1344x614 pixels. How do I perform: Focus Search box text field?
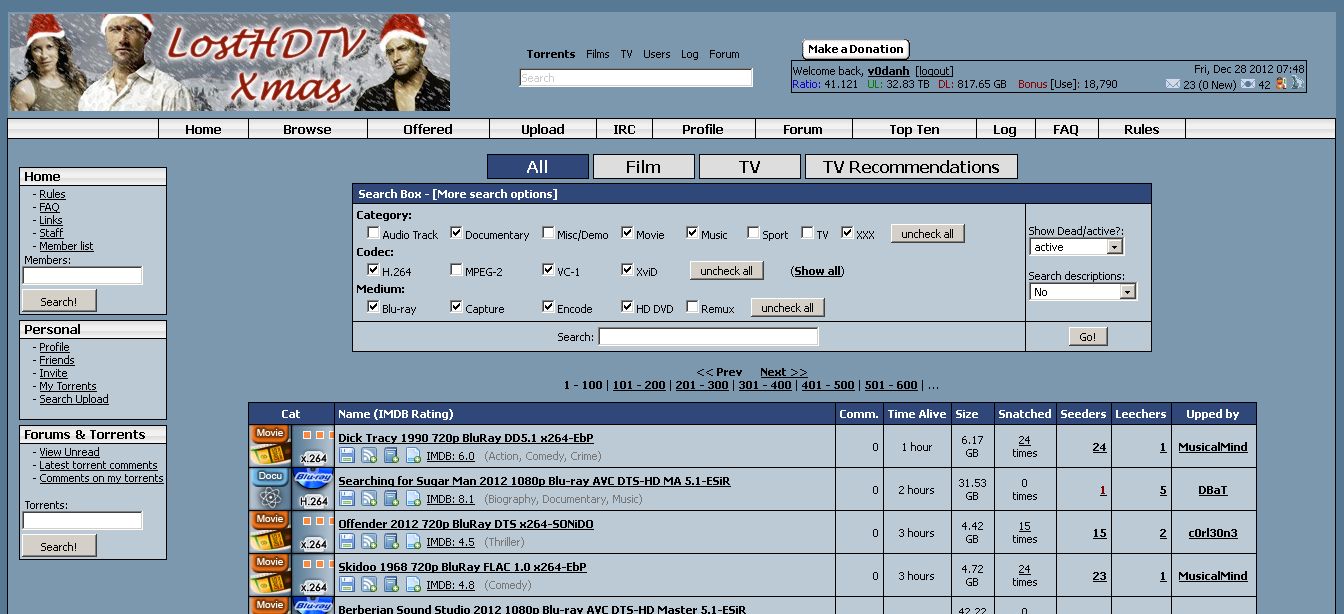pyautogui.click(x=708, y=337)
